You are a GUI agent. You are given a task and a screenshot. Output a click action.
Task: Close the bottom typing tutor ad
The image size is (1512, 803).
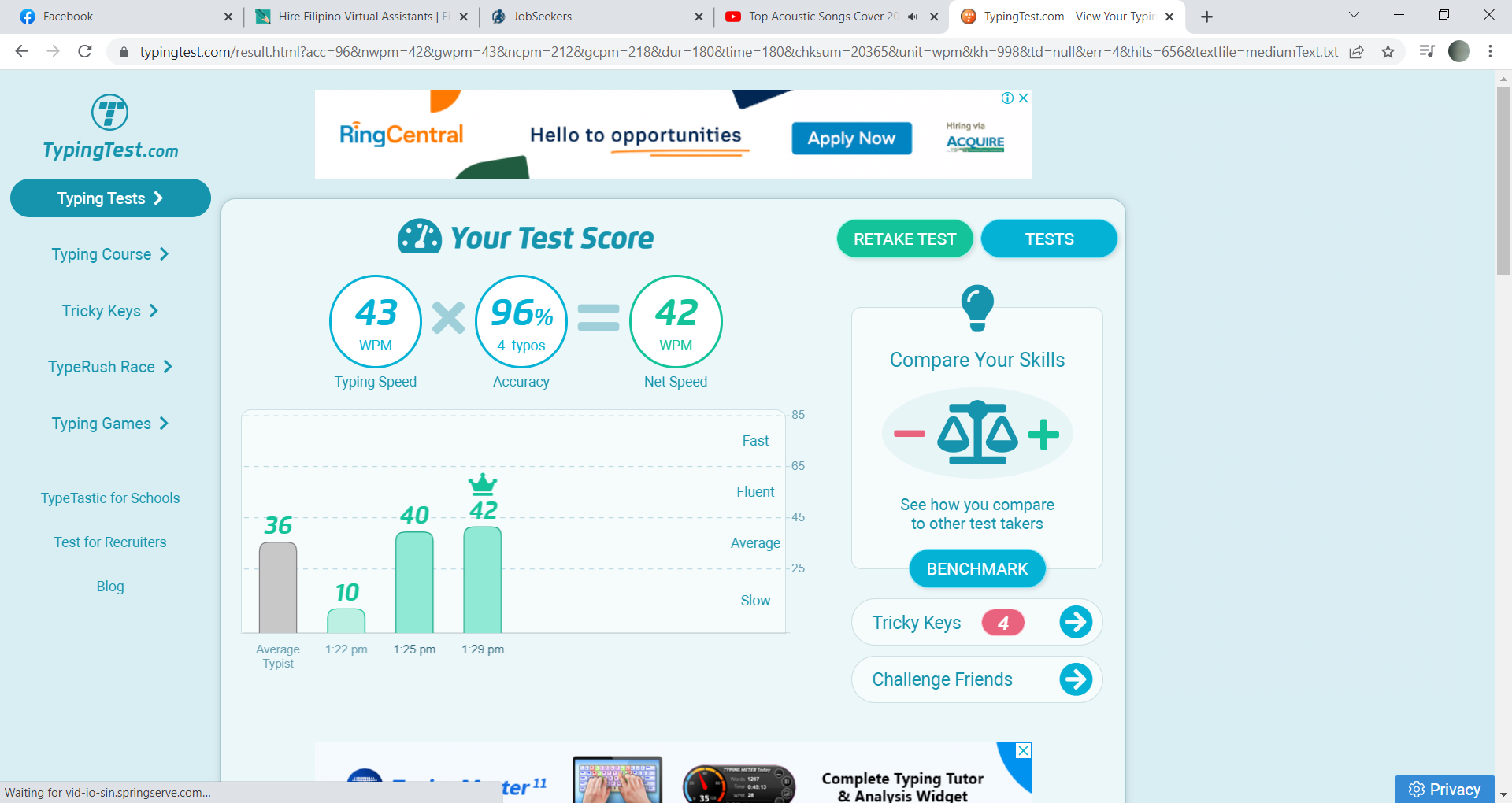(1023, 751)
